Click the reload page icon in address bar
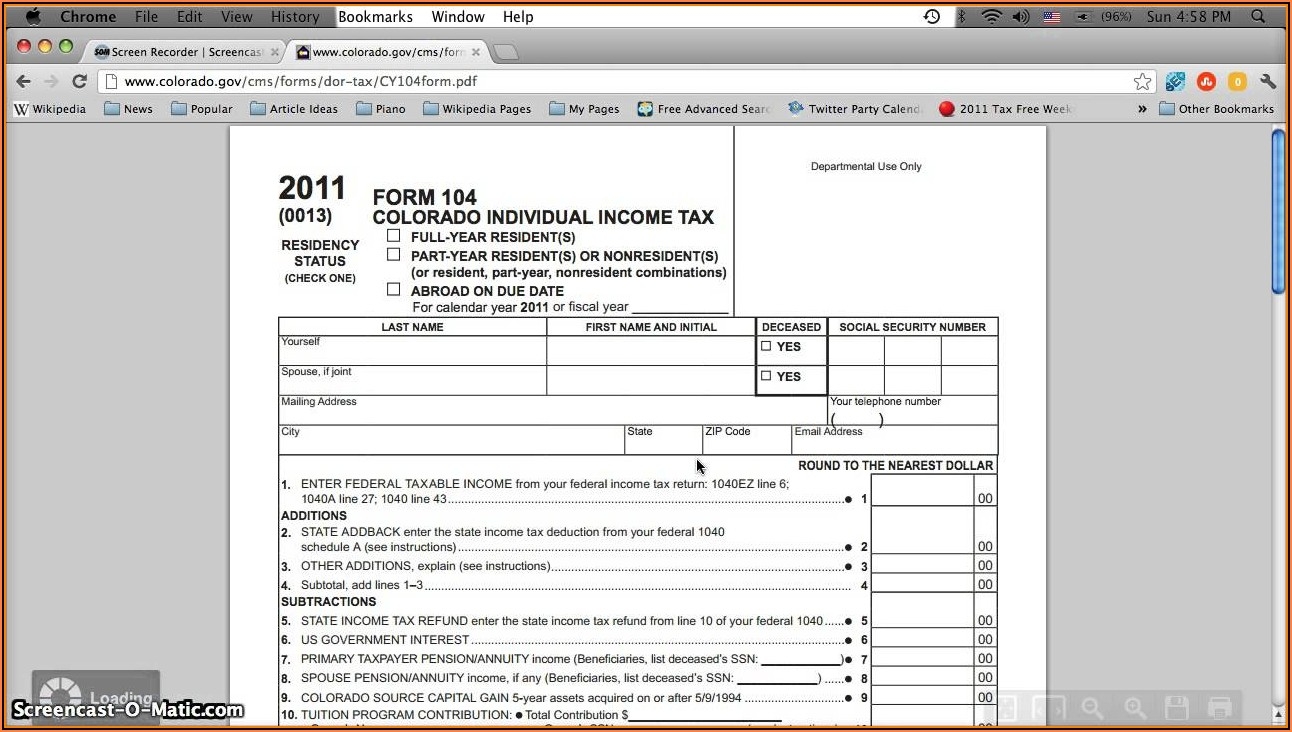Image resolution: width=1292 pixels, height=732 pixels. coord(79,81)
